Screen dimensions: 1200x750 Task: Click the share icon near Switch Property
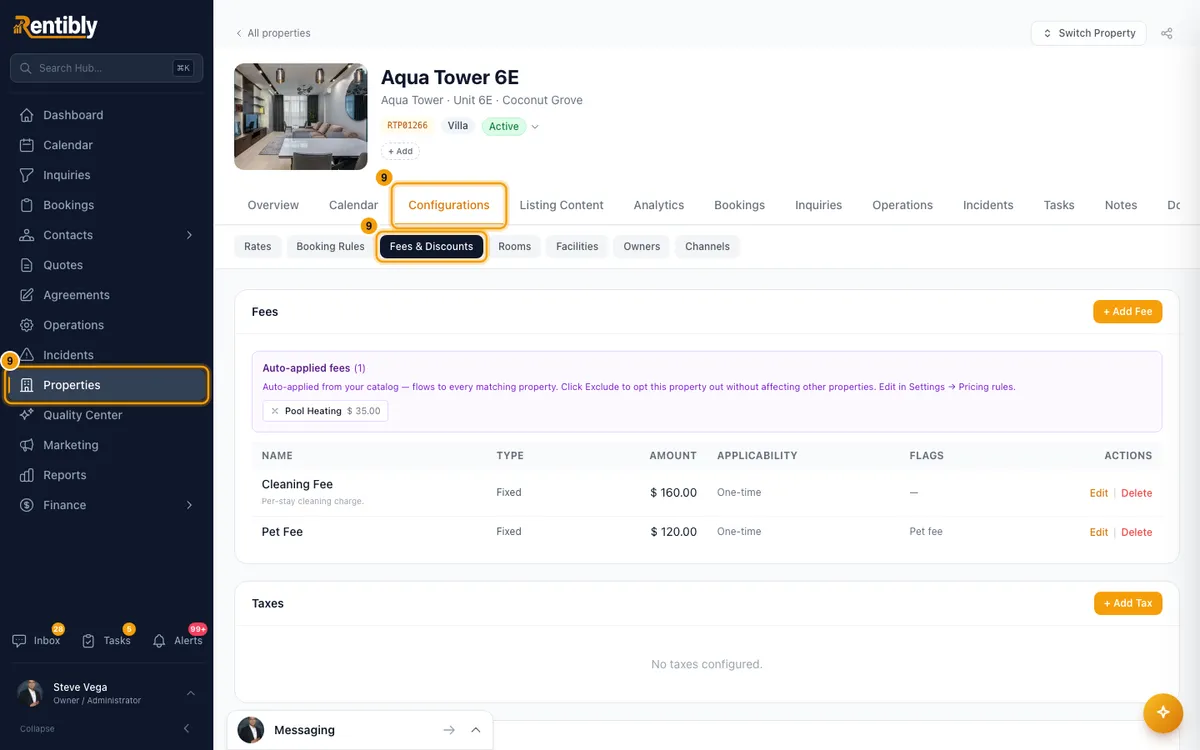point(1166,33)
